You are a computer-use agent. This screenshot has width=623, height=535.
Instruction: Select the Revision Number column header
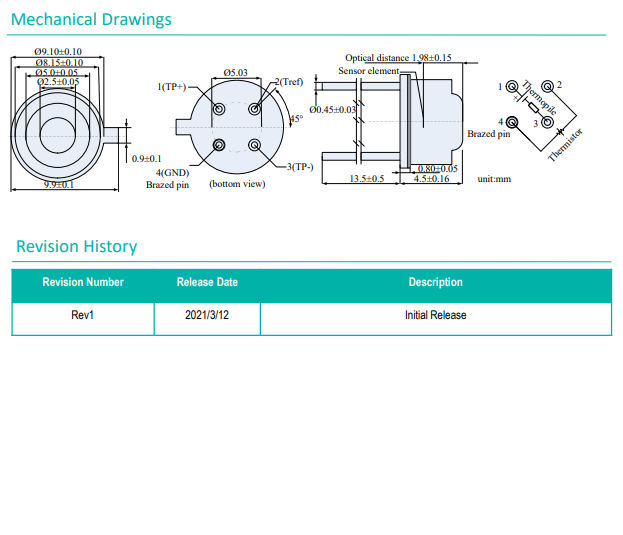click(x=83, y=282)
